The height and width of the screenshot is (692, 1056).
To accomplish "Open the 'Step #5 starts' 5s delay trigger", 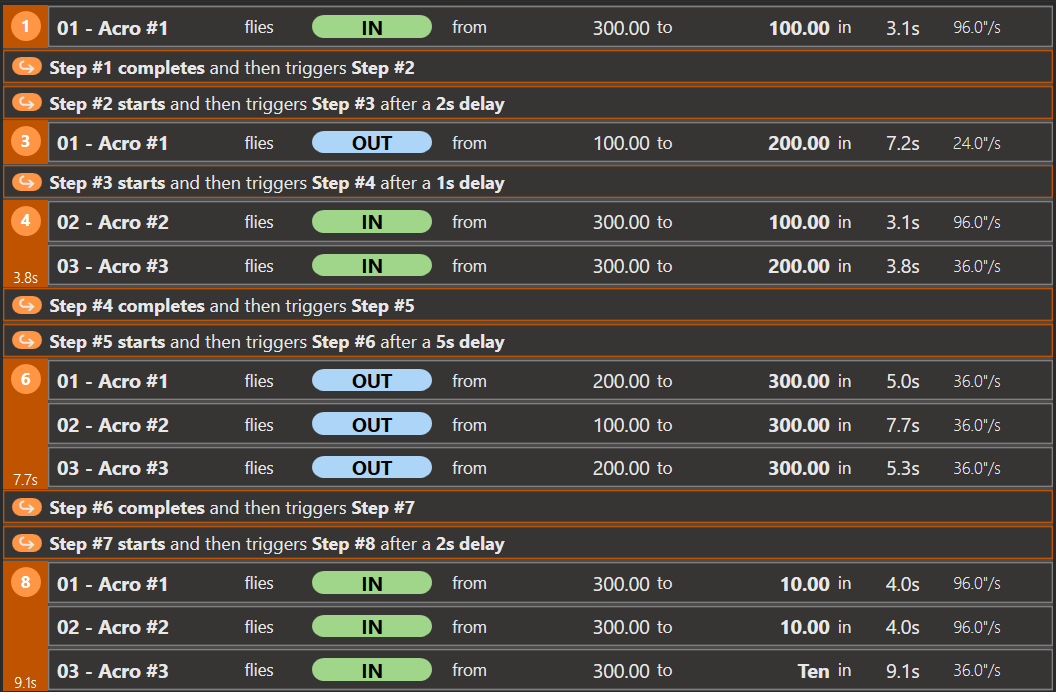I will pos(277,342).
